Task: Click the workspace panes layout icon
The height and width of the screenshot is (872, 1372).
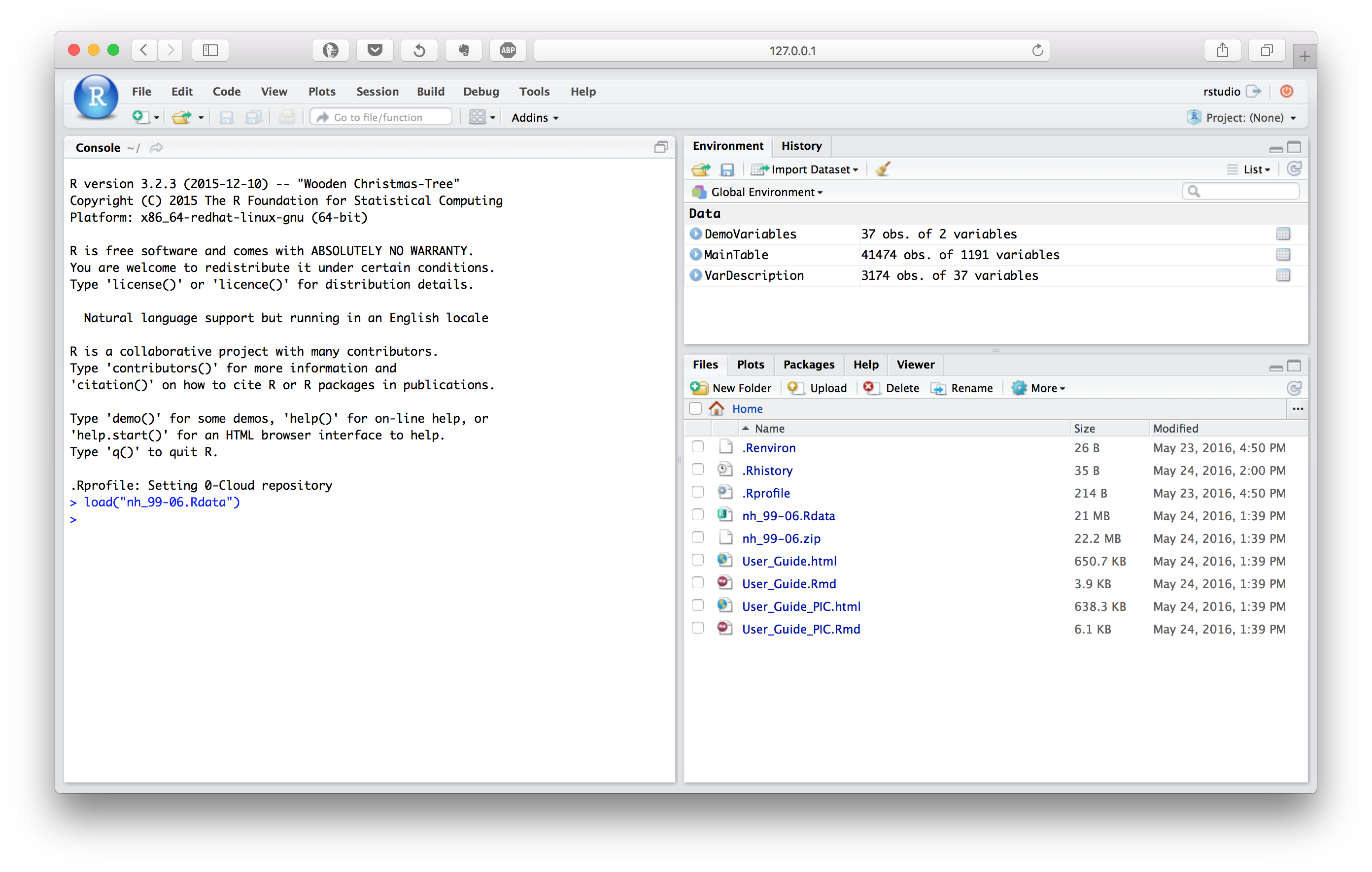Action: click(x=477, y=117)
